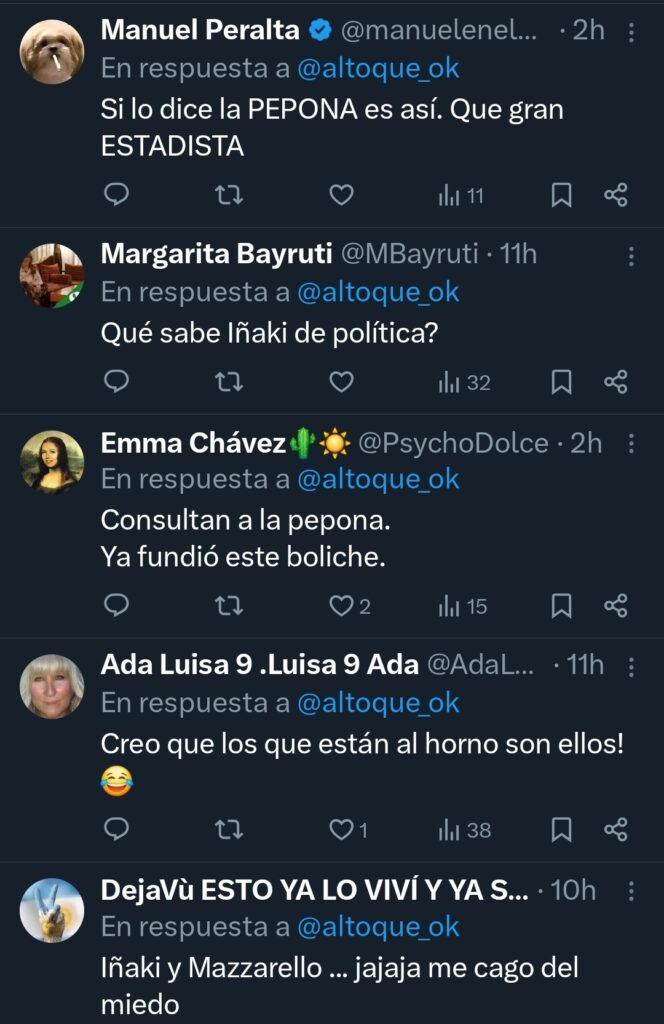
Task: Bookmark Ada Luisa's tweet
Action: click(x=562, y=829)
